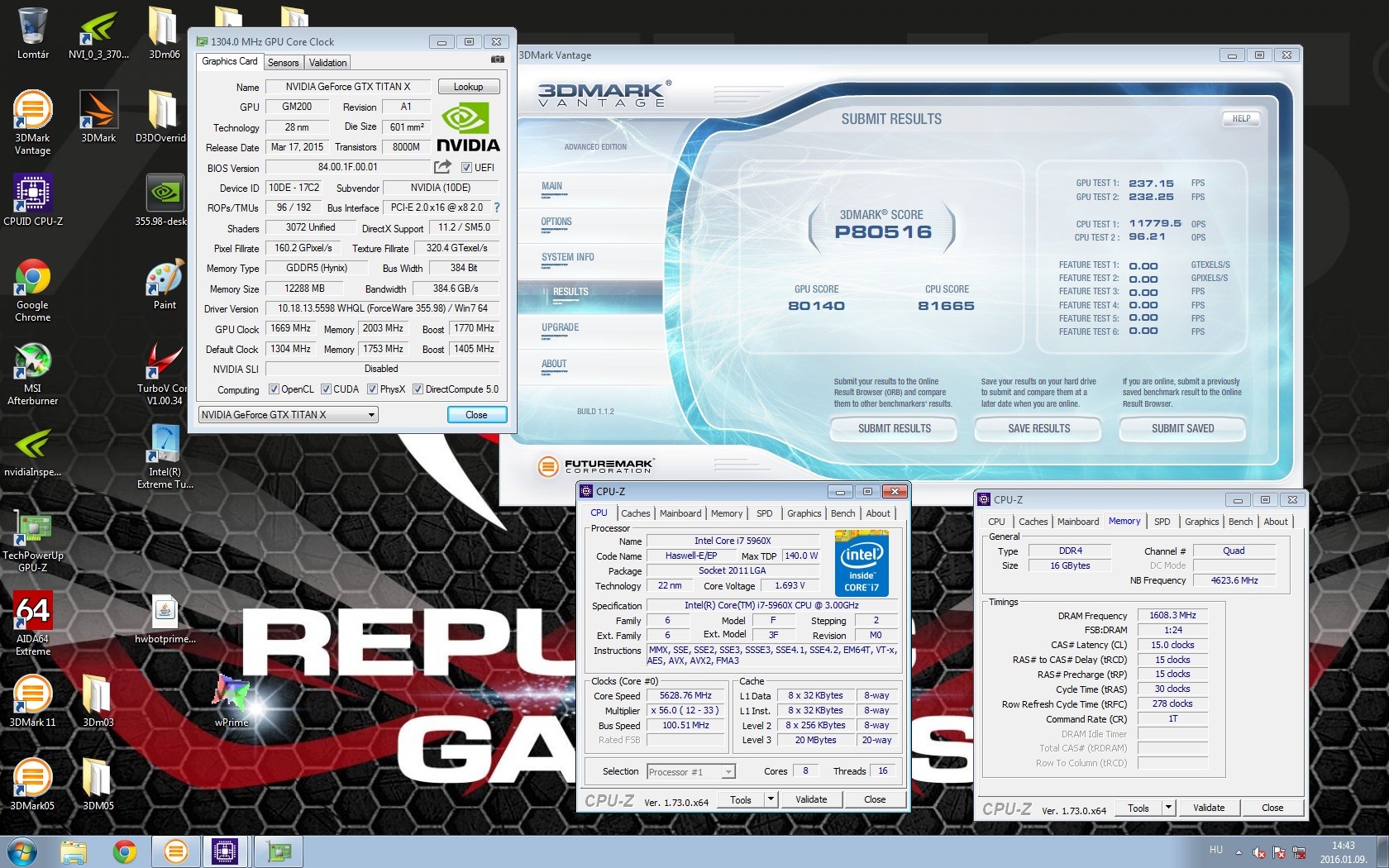Screen dimensions: 1389x868
Task: Click Validate in the CPU-Z Memory window
Action: pyautogui.click(x=1209, y=808)
